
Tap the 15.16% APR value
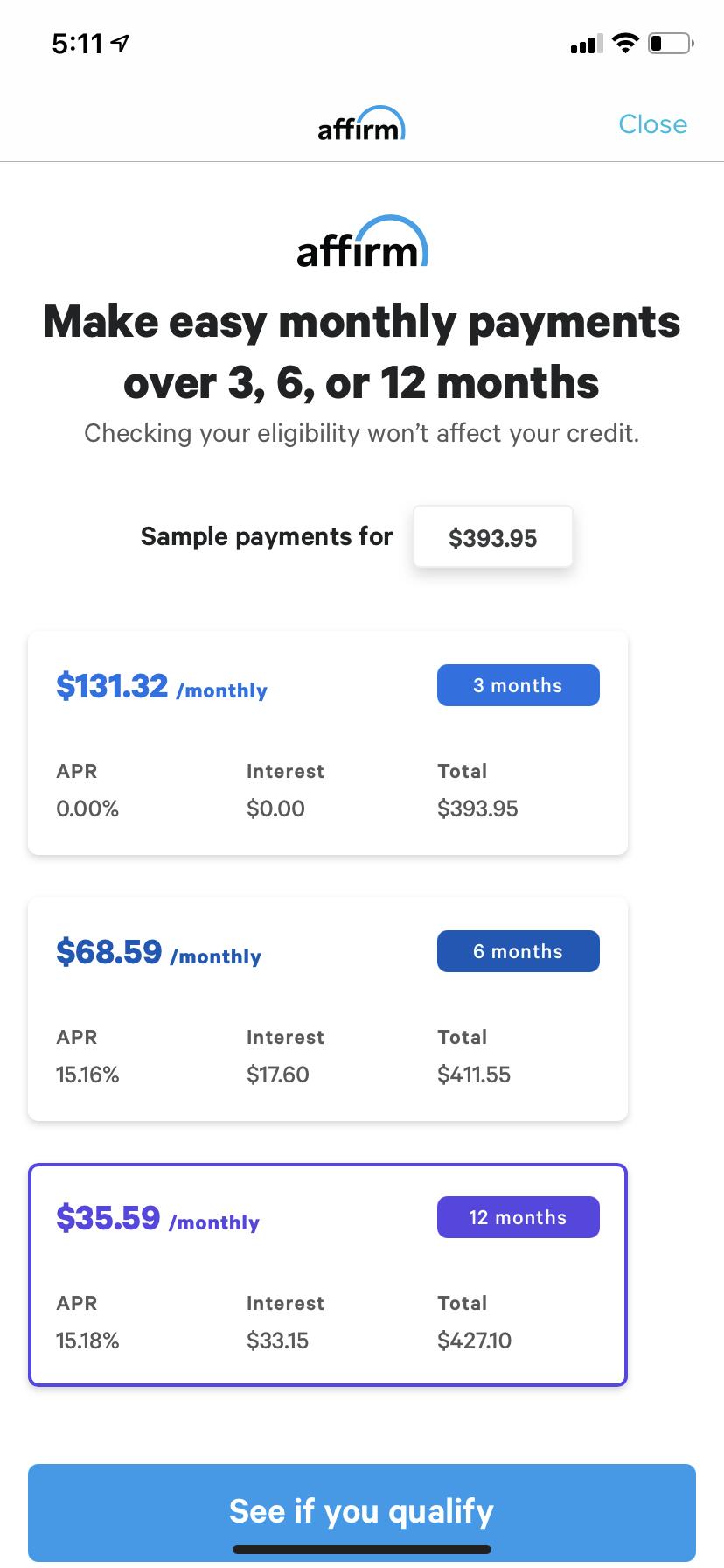[87, 1074]
